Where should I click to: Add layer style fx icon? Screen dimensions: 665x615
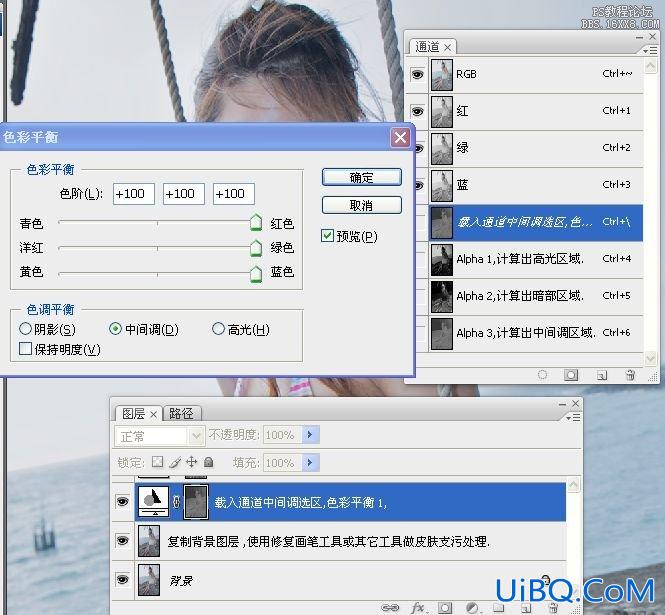click(418, 608)
